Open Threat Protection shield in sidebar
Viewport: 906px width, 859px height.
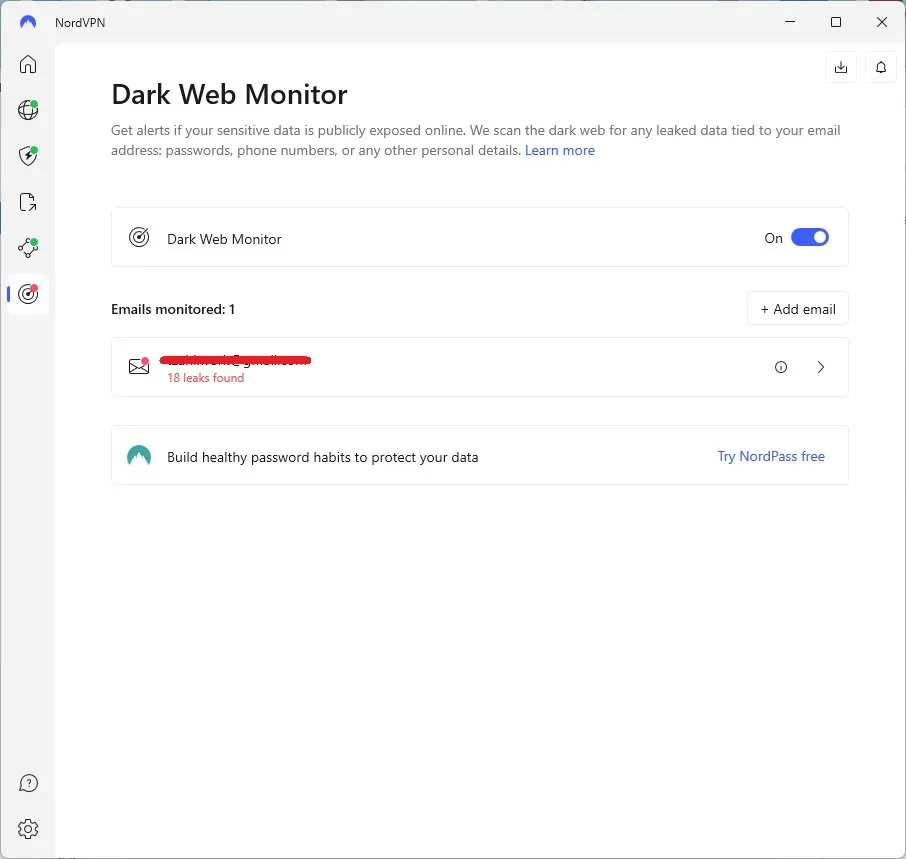(28, 156)
